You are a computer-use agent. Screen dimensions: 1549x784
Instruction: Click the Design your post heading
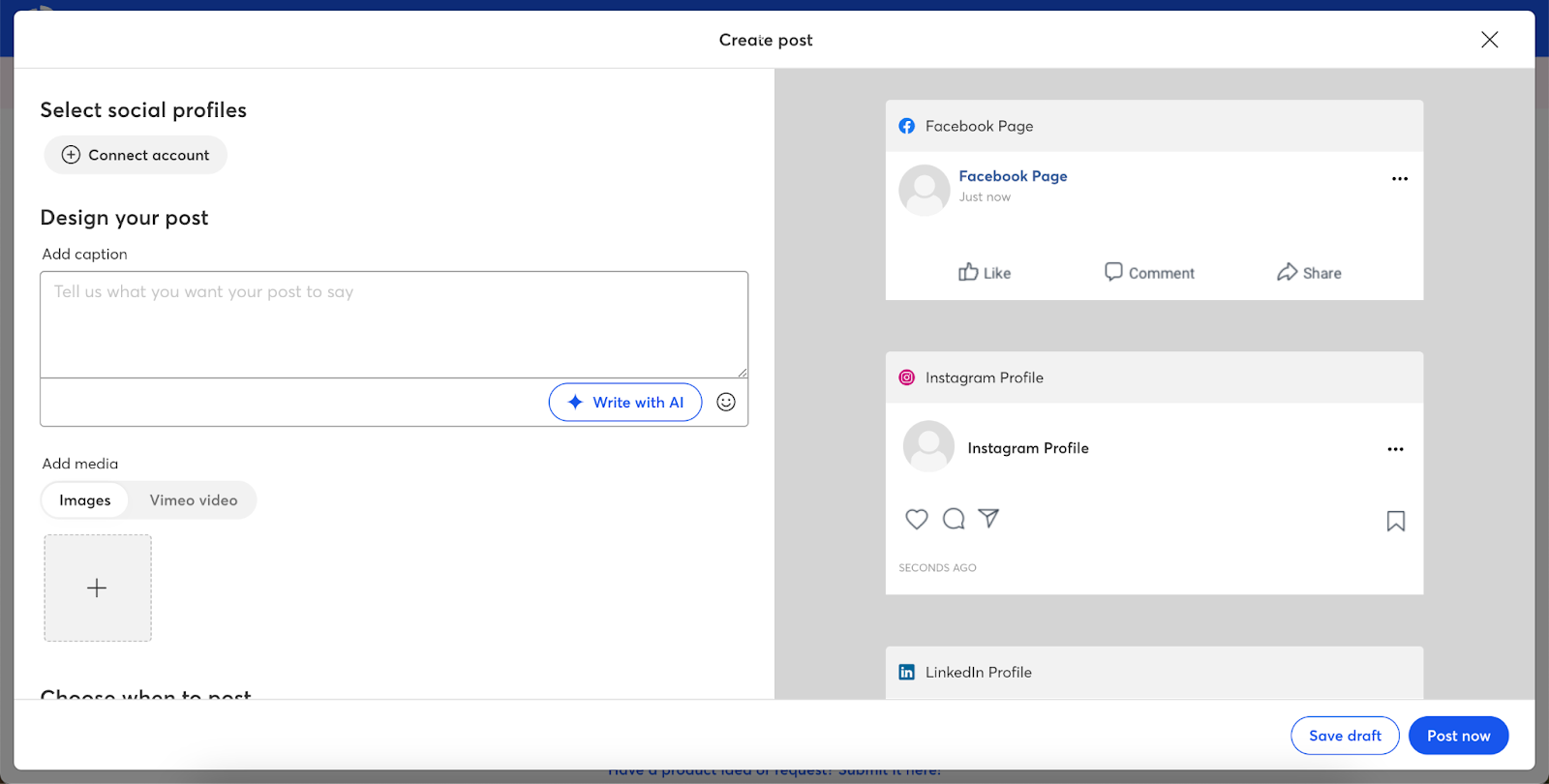124,218
